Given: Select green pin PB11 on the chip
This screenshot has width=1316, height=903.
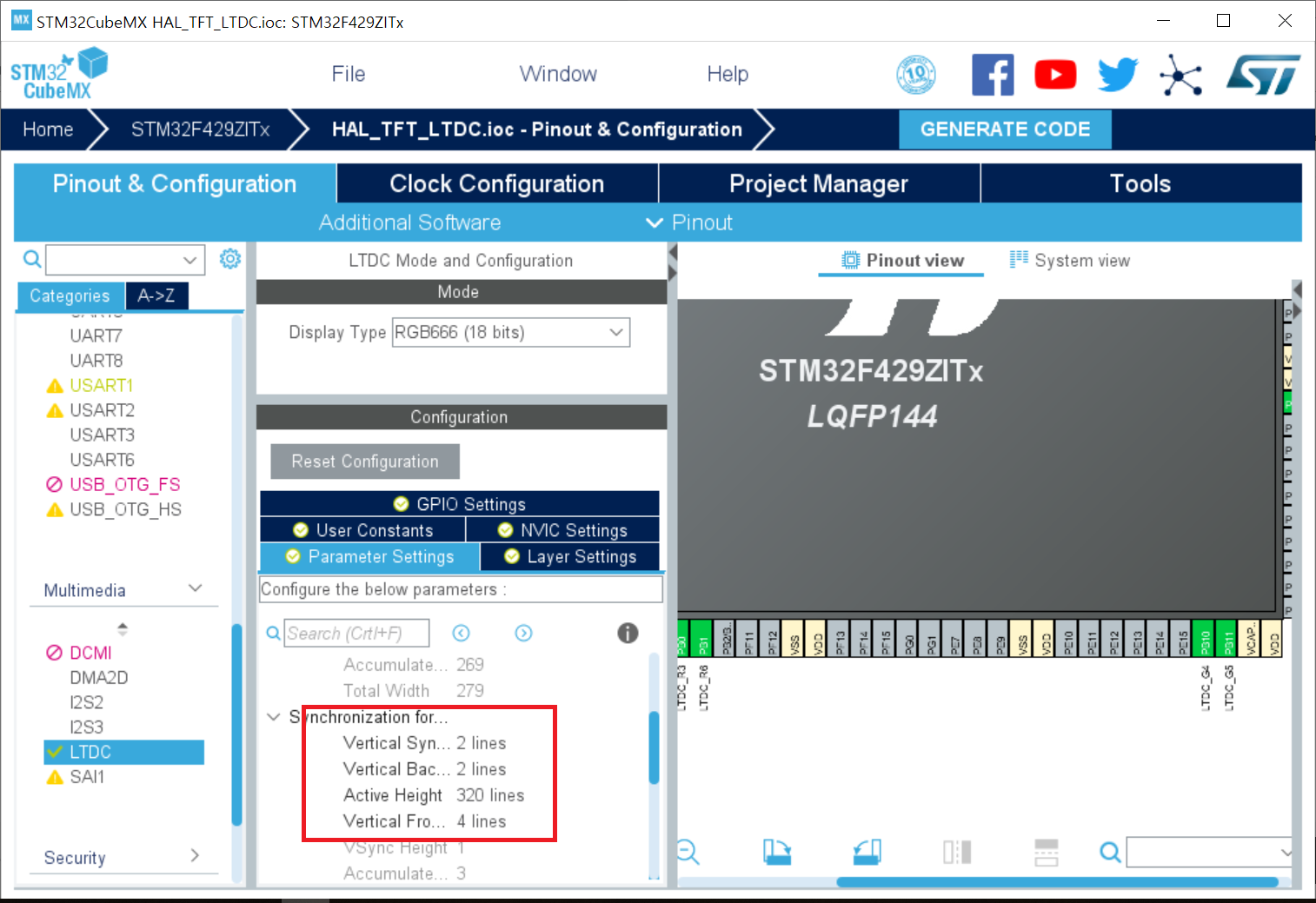Looking at the screenshot, I should pos(1226,639).
